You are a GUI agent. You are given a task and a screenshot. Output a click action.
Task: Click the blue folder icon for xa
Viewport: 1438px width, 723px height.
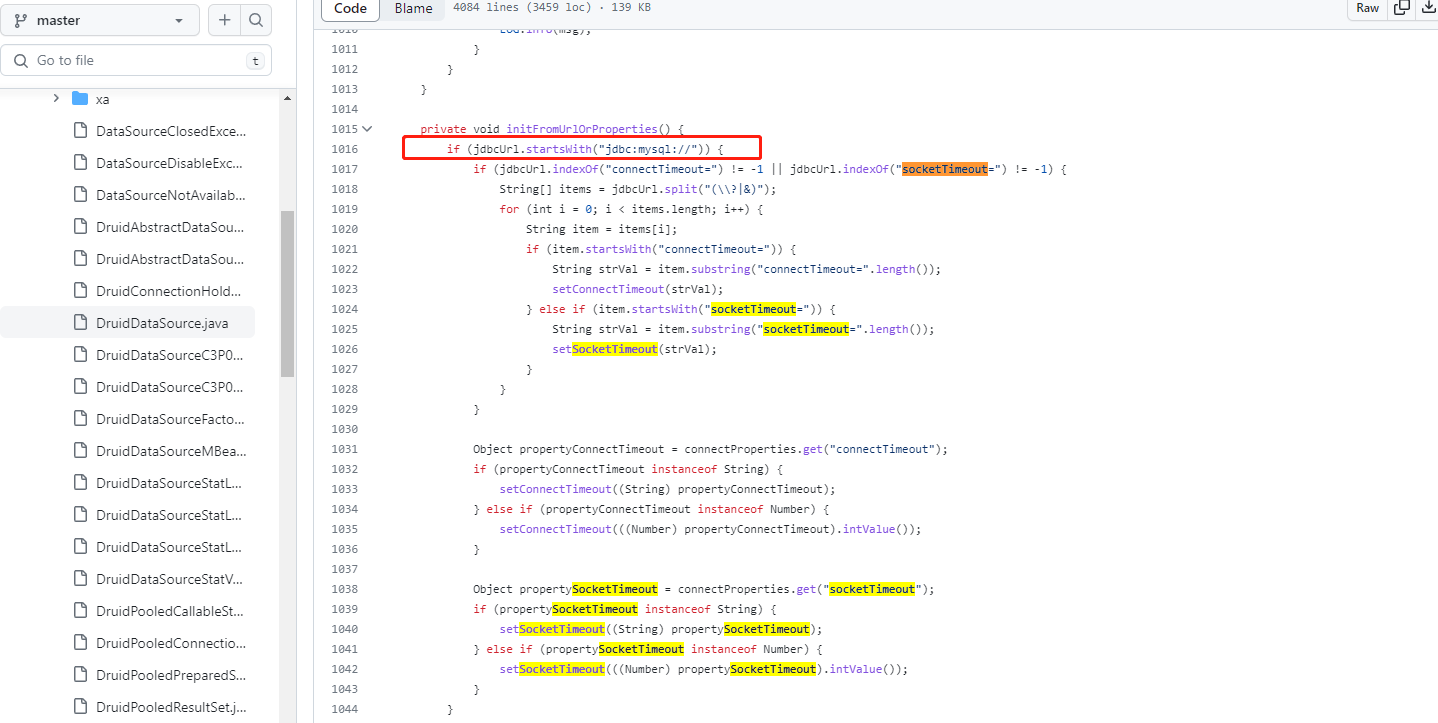tap(80, 98)
